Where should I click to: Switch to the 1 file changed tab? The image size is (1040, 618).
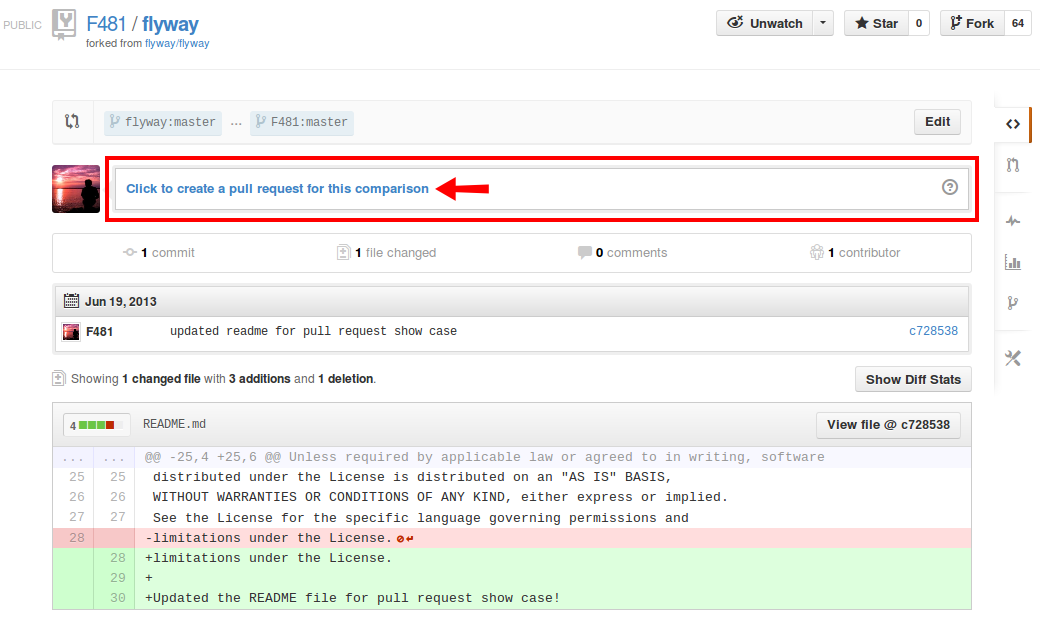(x=387, y=253)
